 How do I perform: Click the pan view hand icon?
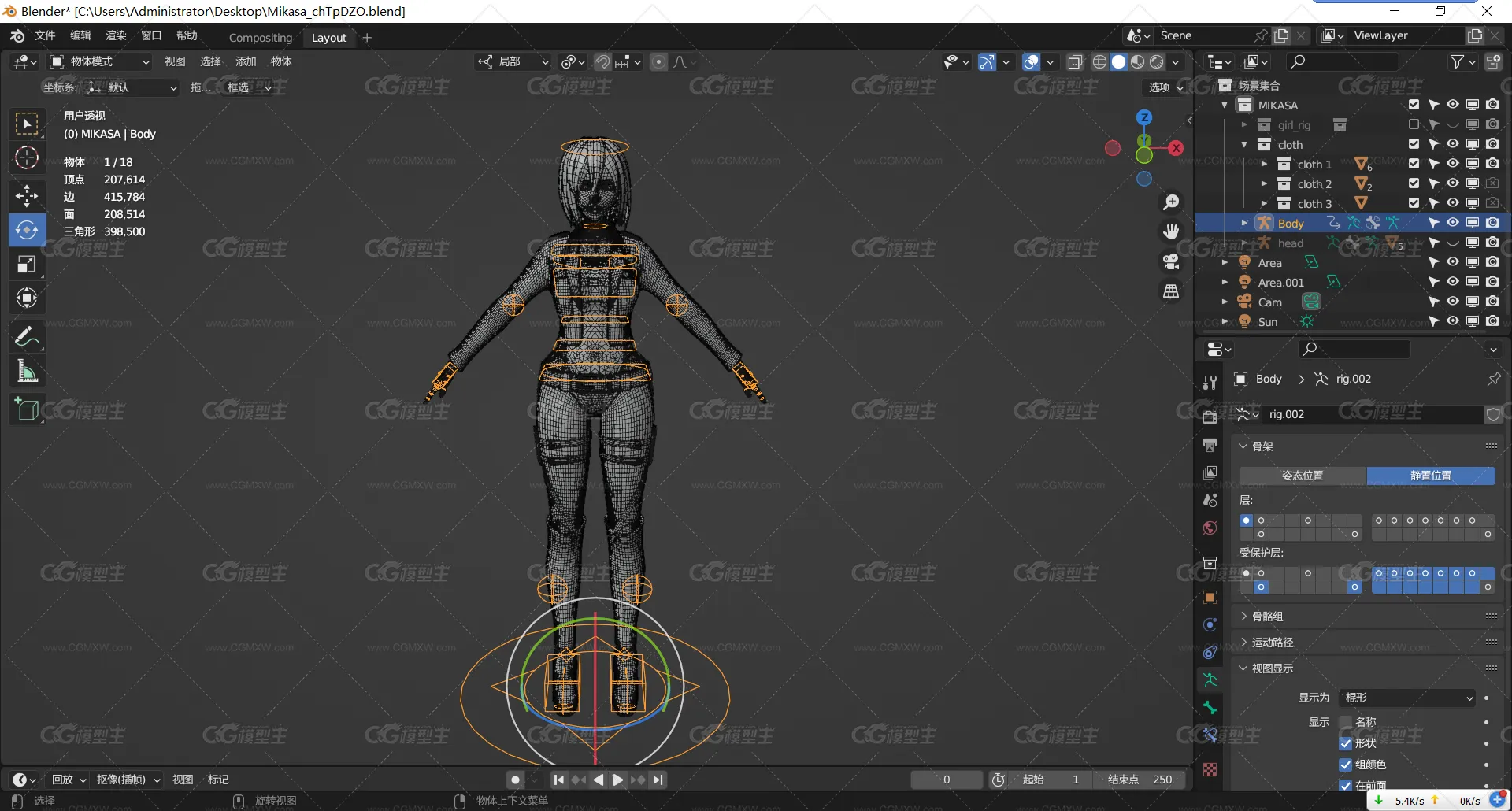(x=1172, y=231)
